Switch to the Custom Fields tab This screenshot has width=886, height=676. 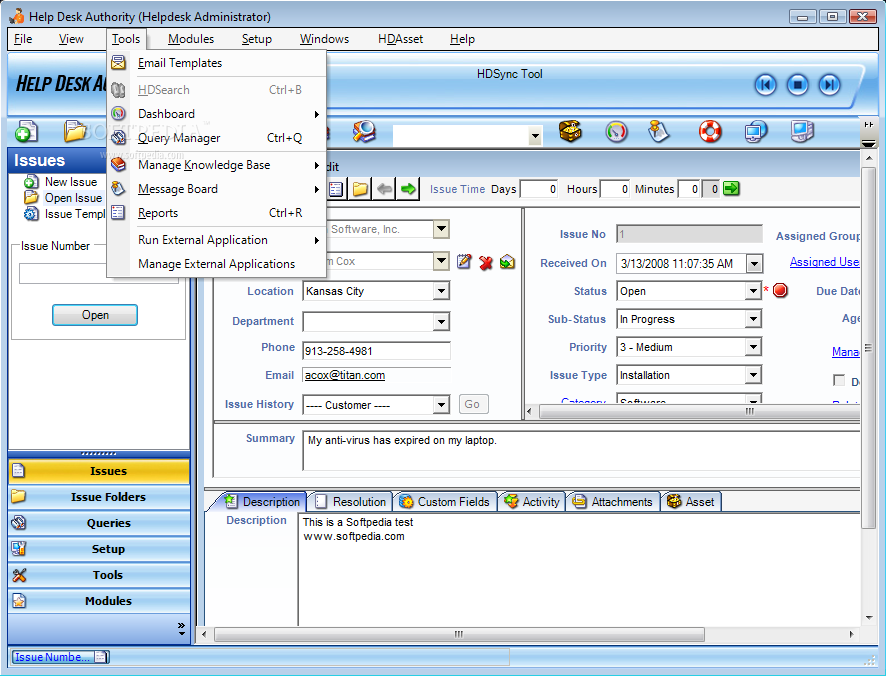[x=445, y=501]
